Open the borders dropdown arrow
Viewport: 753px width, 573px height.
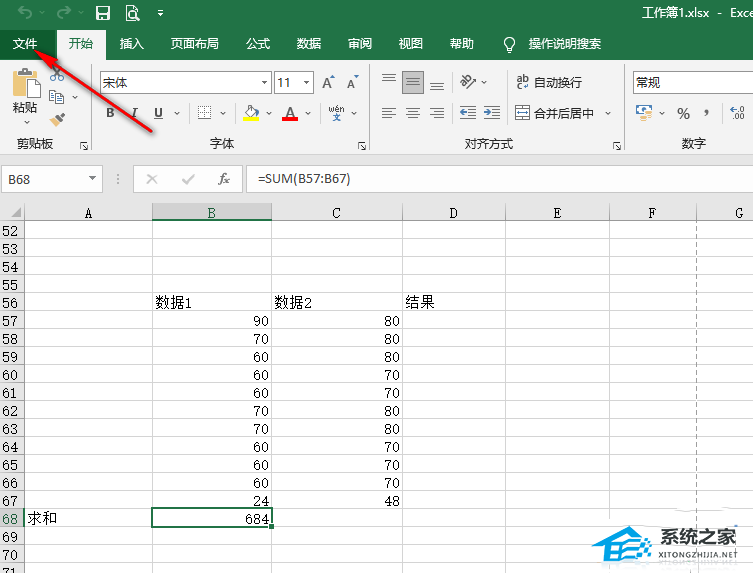(x=223, y=113)
